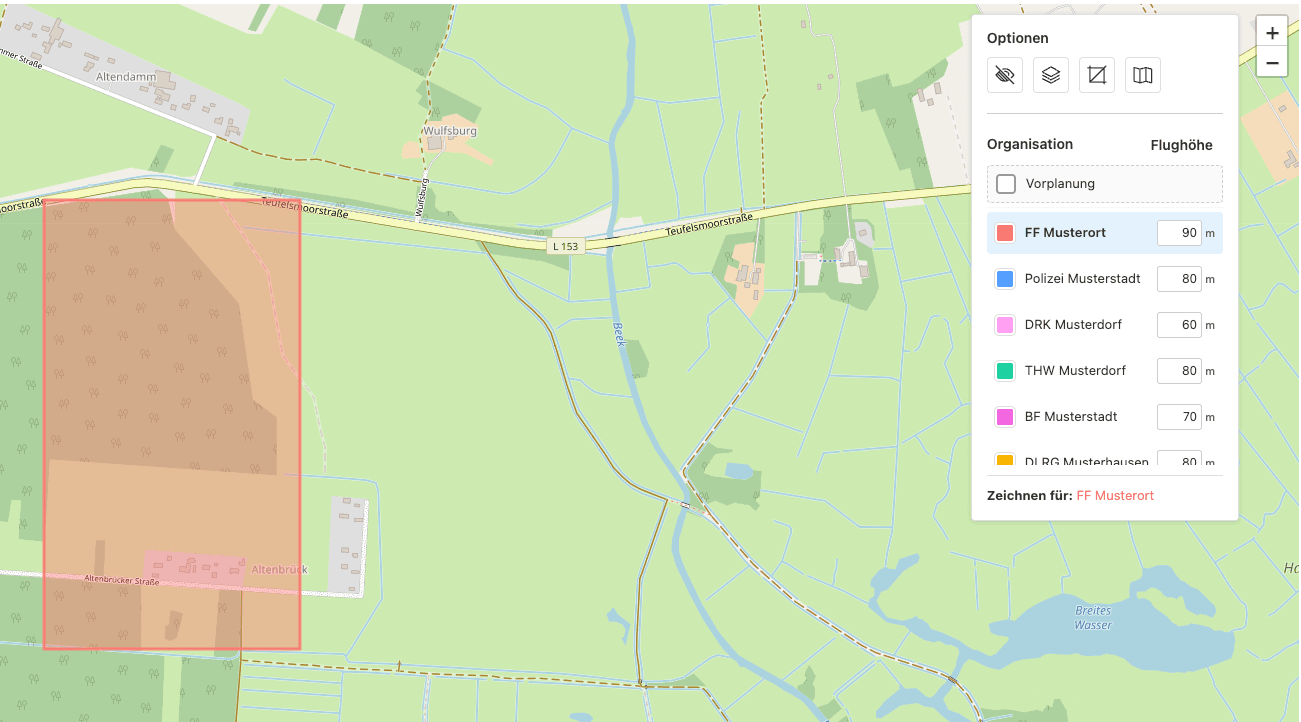Viewport: 1301px width, 722px height.
Task: Click the BF Musterstadt flight height input
Action: coord(1179,417)
